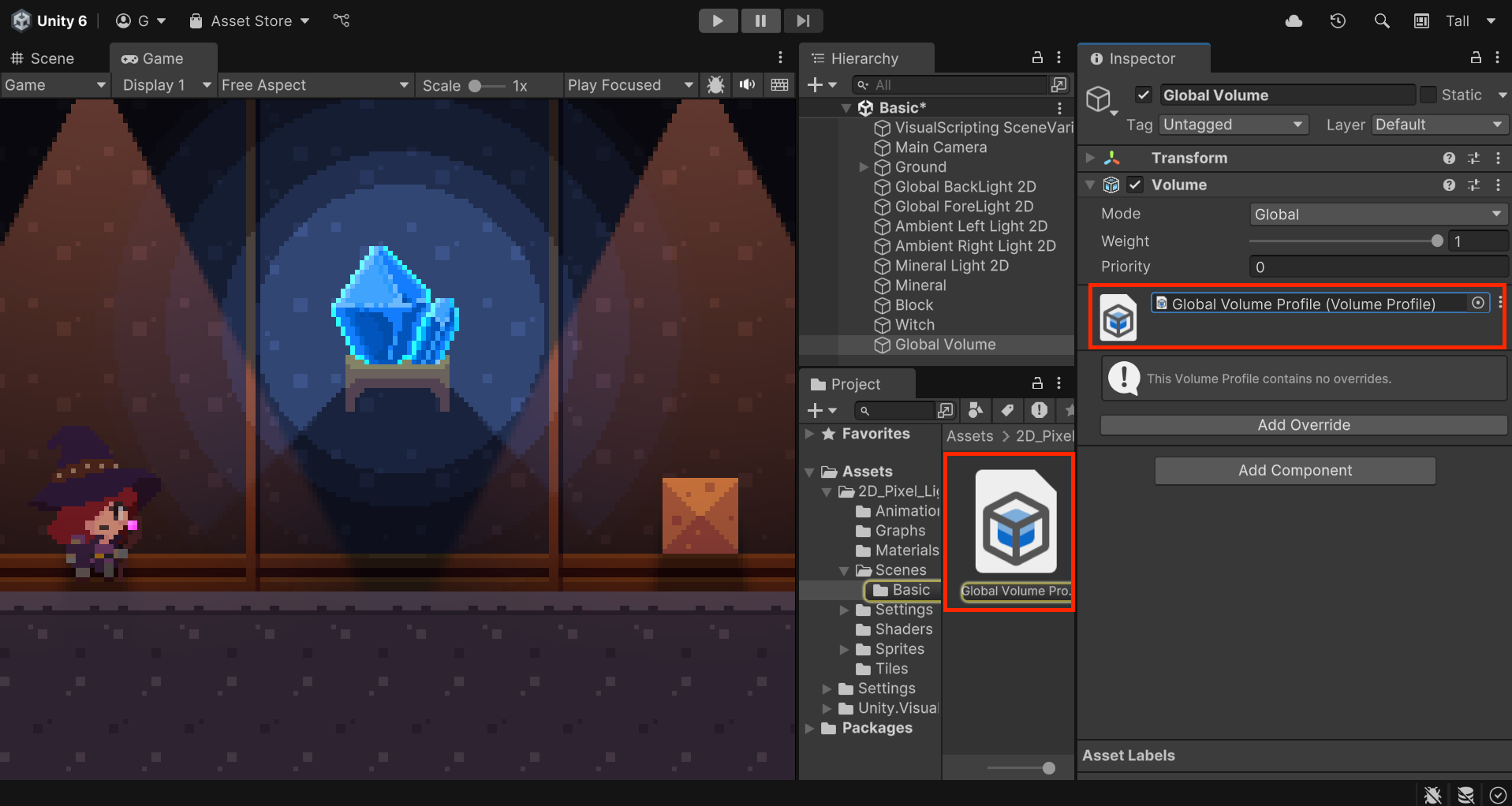
Task: Toggle the Gizmos bug icon in Game view
Action: point(715,85)
